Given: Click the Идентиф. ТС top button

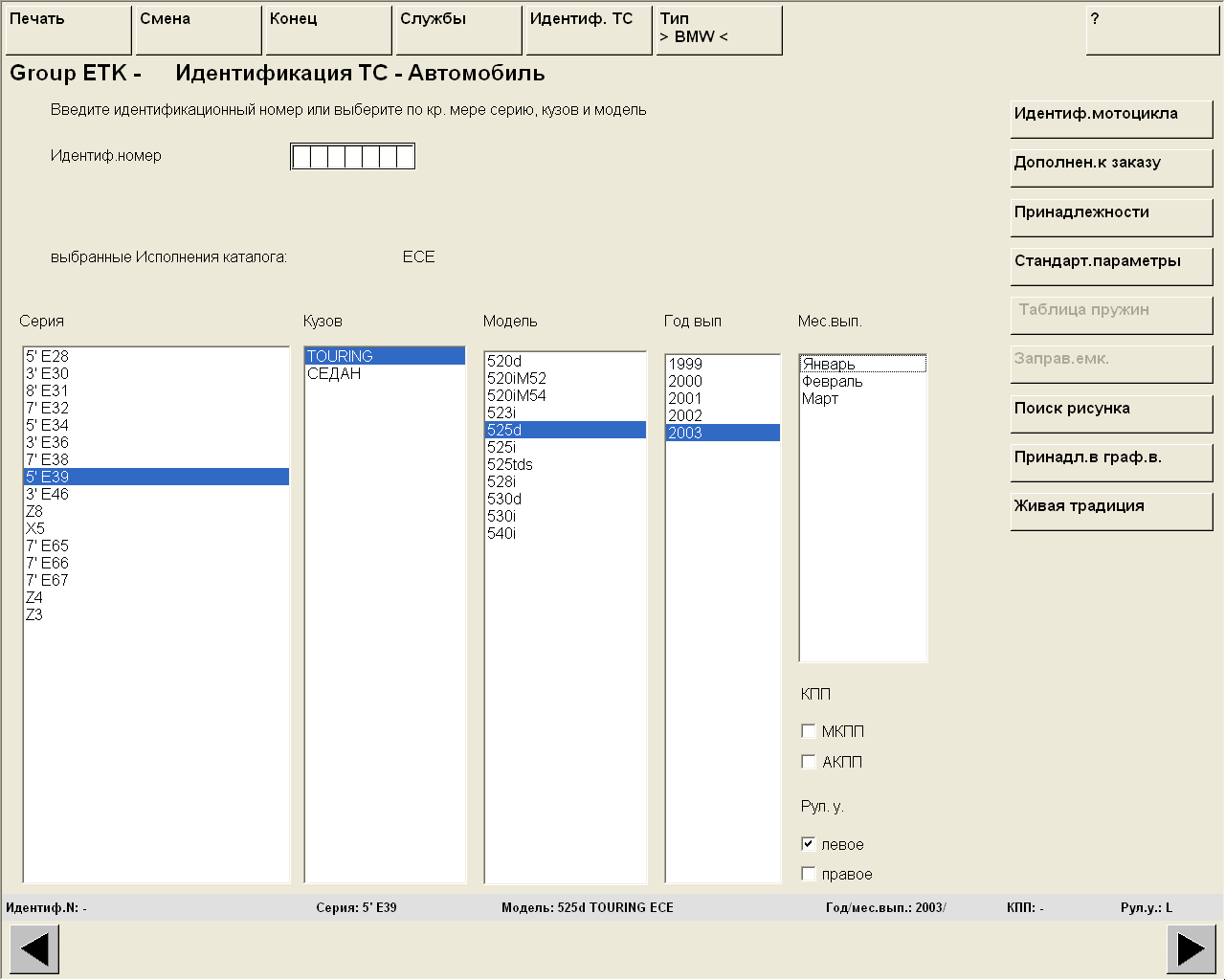Looking at the screenshot, I should (590, 31).
